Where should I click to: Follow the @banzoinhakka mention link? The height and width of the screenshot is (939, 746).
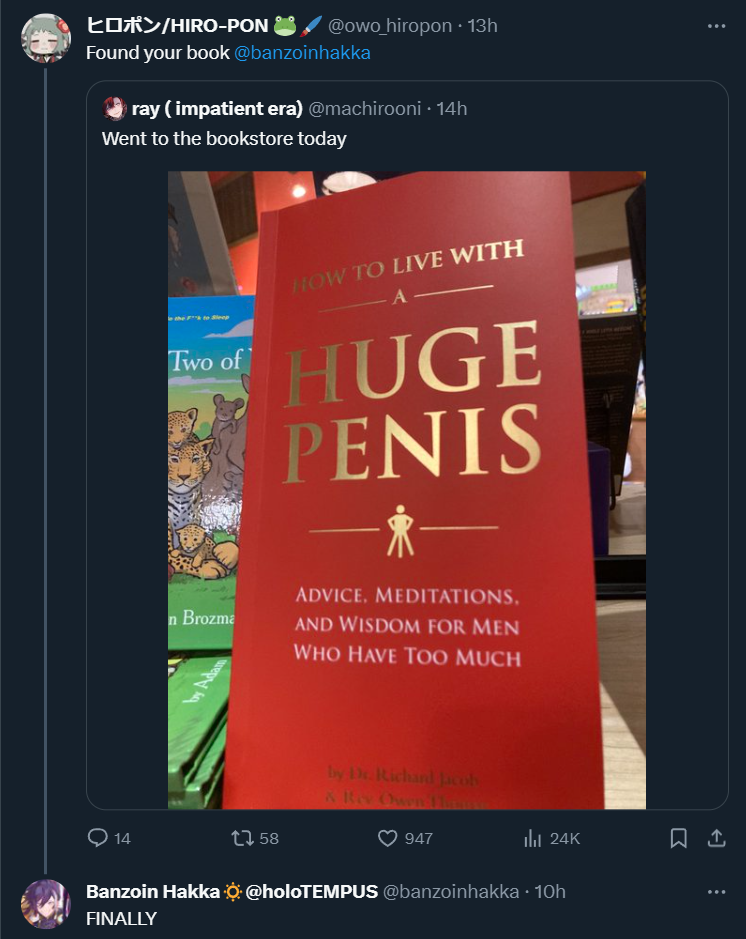pos(302,53)
